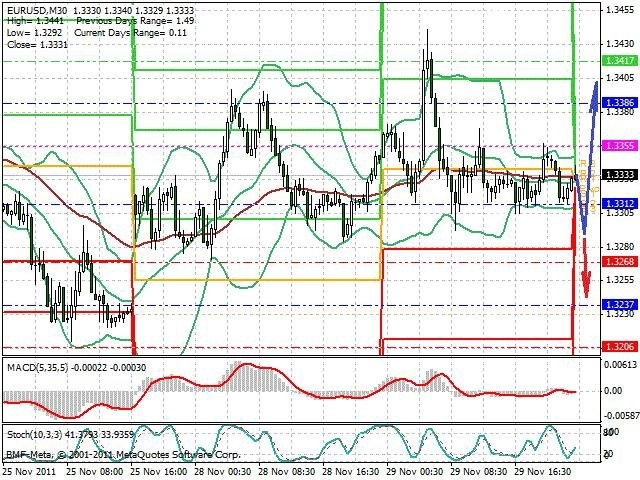Select the black 1.3333 current price label

620,175
